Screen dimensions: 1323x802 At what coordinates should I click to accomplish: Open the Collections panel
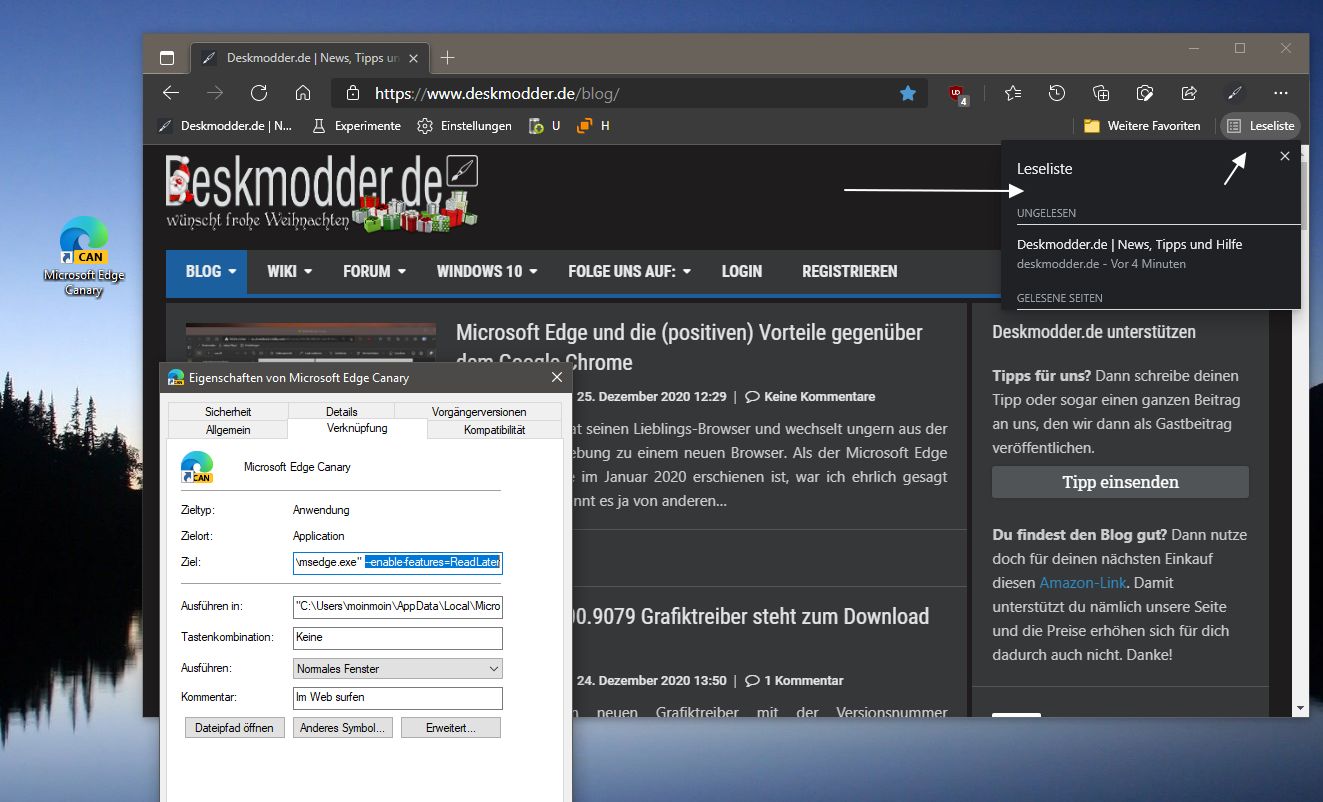coord(1101,93)
